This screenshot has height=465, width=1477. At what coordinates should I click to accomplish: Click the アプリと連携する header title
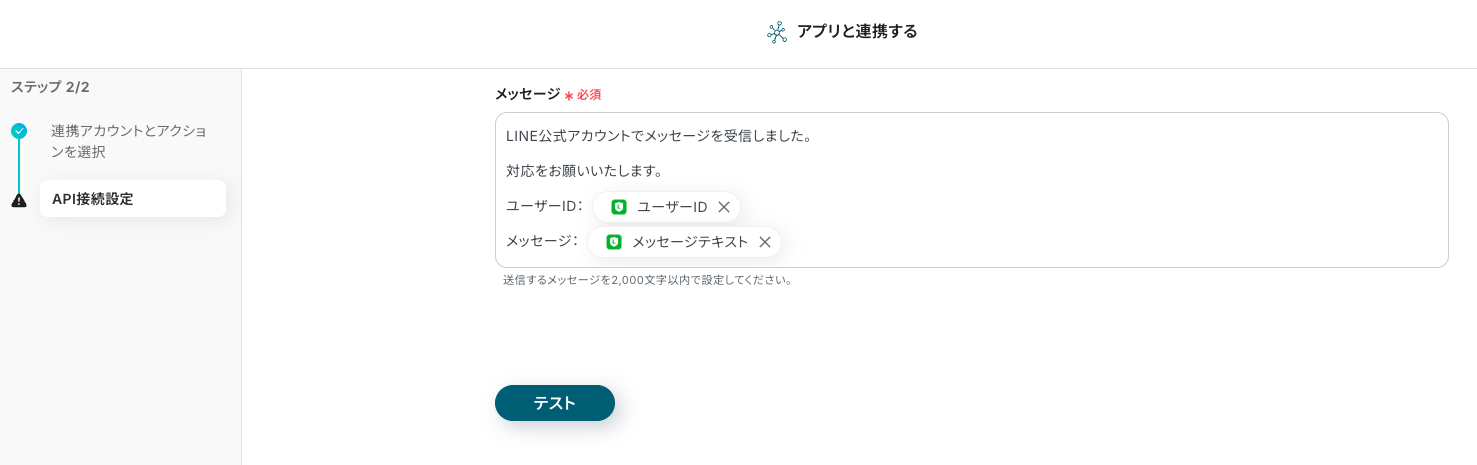857,32
